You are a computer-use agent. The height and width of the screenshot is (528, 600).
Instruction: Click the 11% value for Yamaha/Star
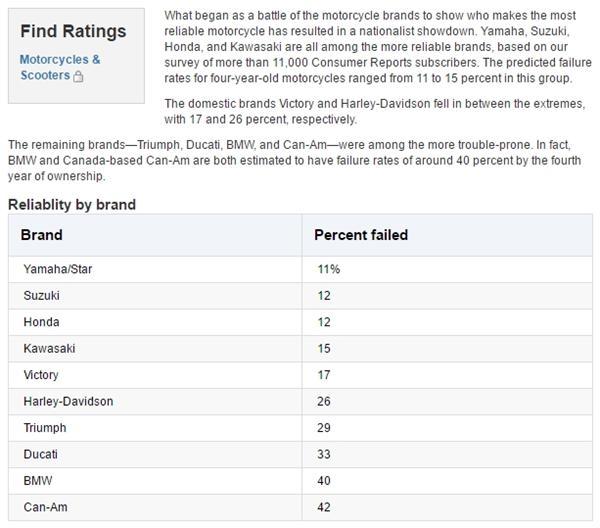tap(329, 269)
